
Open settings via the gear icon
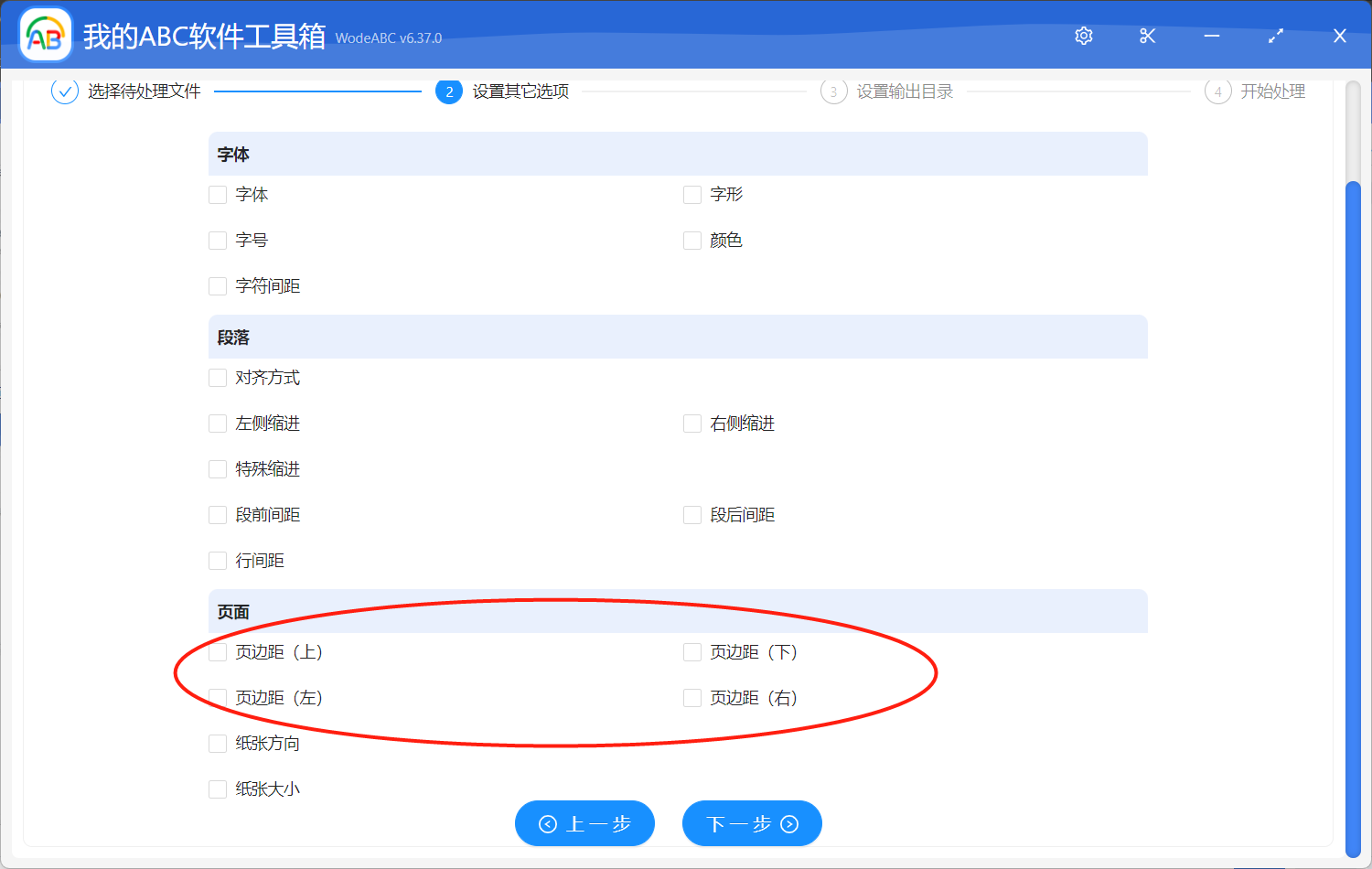click(x=1083, y=36)
